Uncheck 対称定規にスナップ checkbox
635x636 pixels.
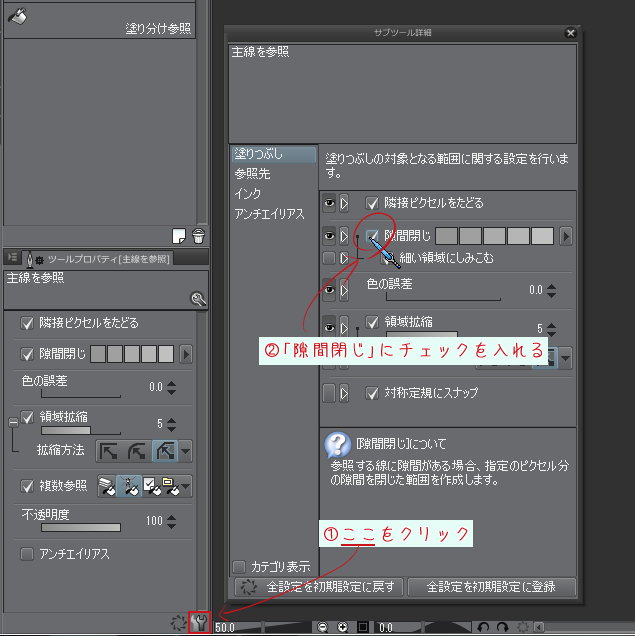click(x=373, y=393)
